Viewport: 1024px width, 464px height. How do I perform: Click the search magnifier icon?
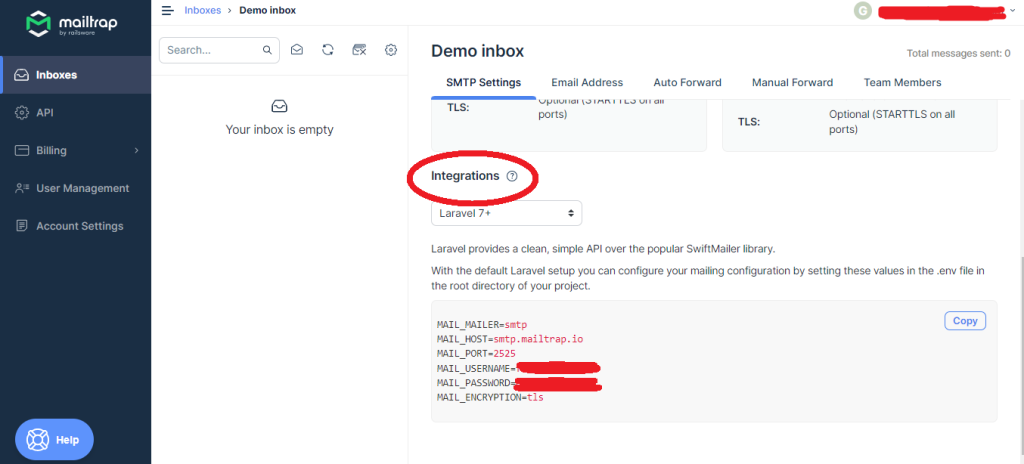pos(267,50)
